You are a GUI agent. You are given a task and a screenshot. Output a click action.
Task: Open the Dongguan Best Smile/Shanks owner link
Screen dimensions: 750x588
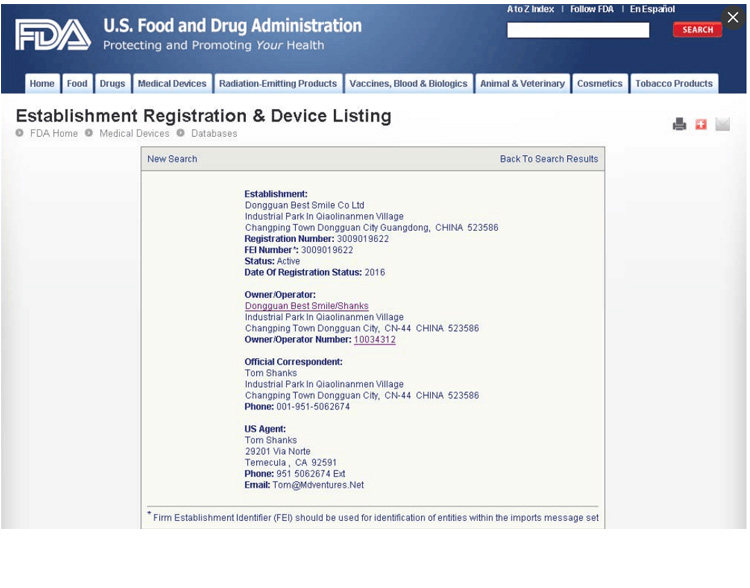coord(307,306)
